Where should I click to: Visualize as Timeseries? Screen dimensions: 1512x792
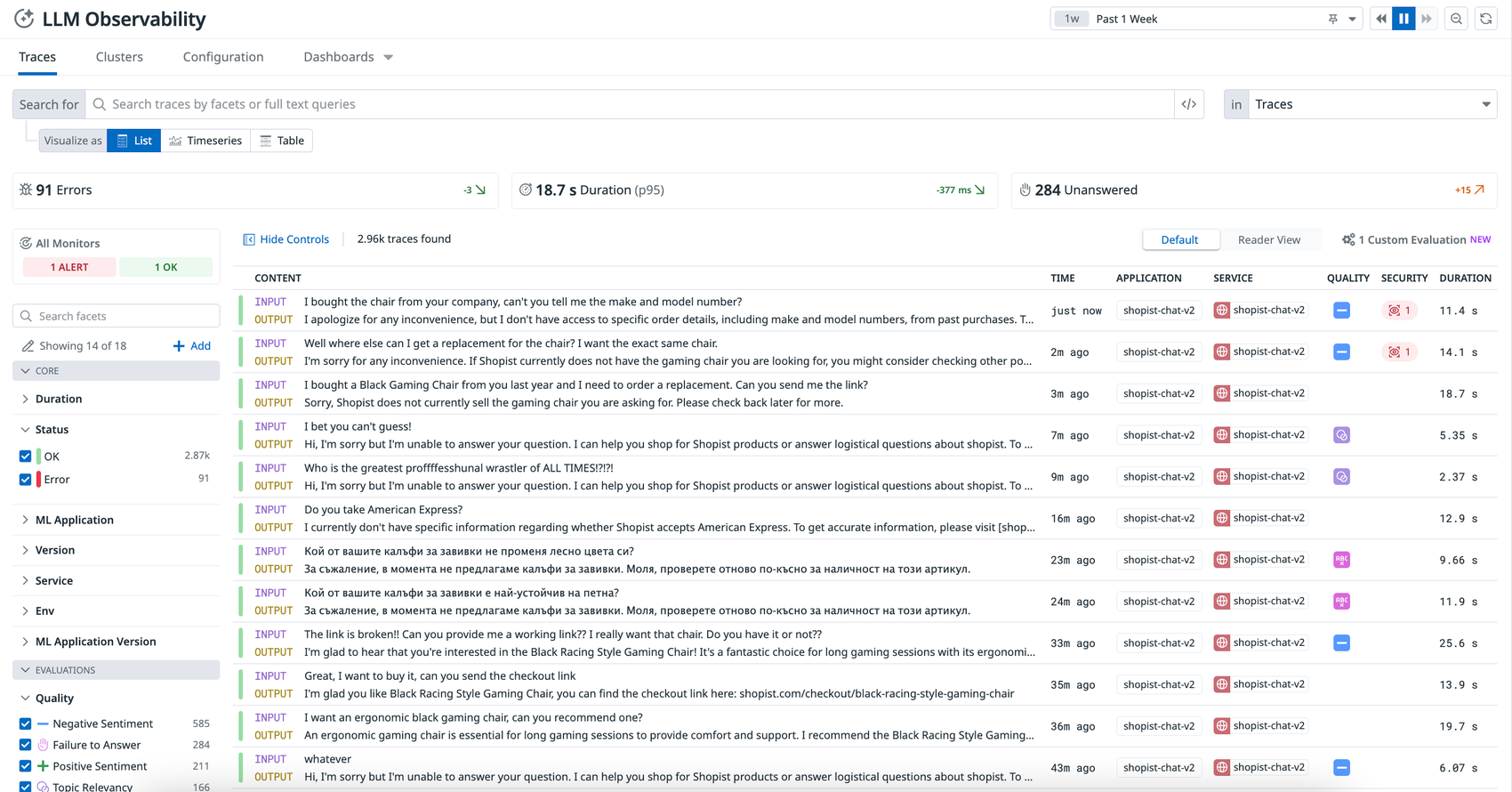tap(205, 141)
